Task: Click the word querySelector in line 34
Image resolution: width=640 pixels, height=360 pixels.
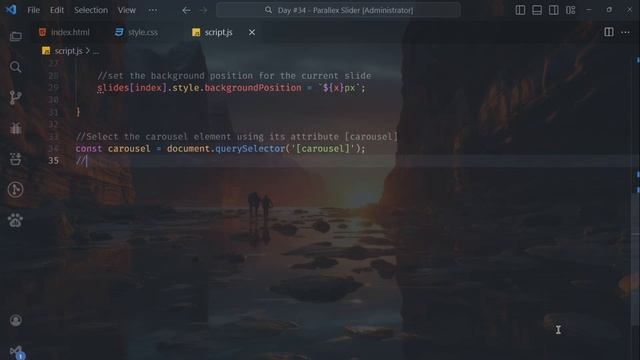Action: tap(250, 149)
